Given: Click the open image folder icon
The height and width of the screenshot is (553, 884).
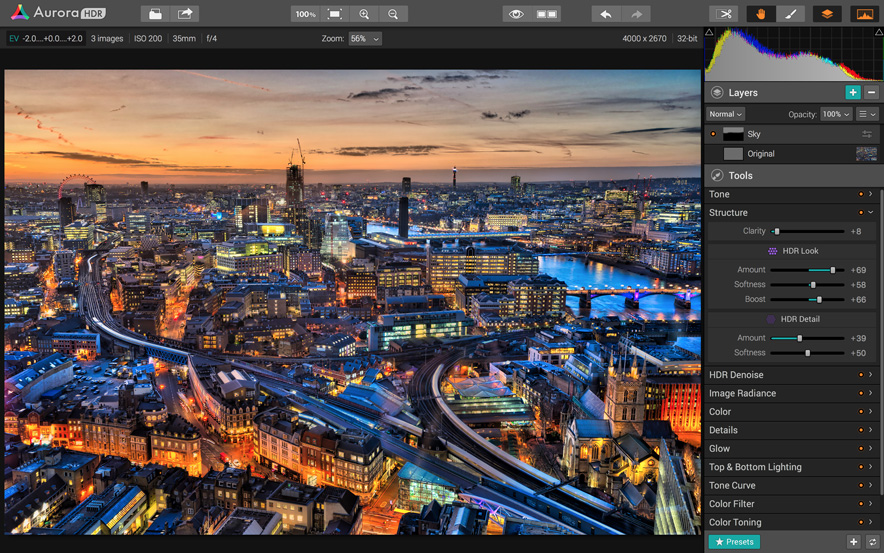Looking at the screenshot, I should [154, 14].
